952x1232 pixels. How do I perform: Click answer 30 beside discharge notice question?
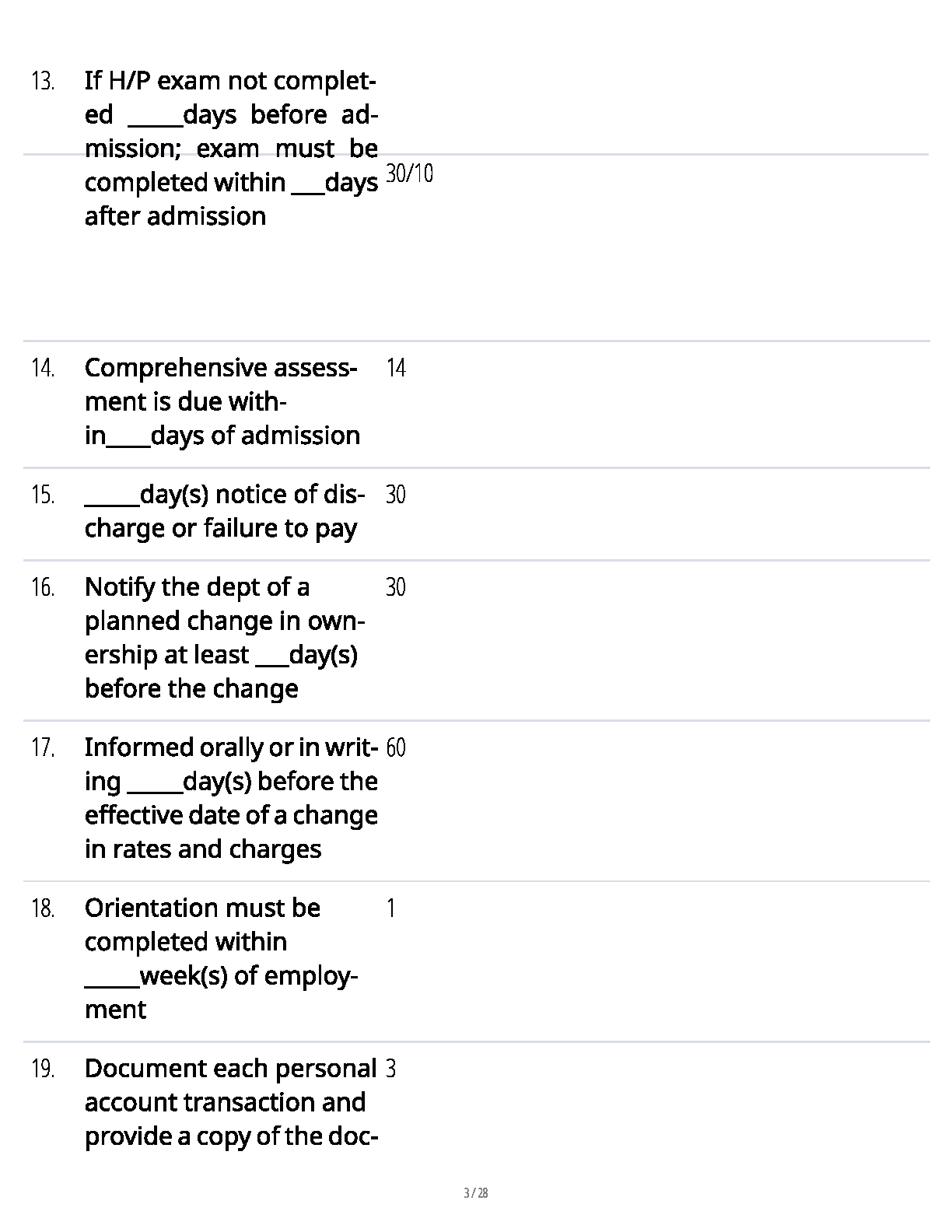click(x=396, y=495)
